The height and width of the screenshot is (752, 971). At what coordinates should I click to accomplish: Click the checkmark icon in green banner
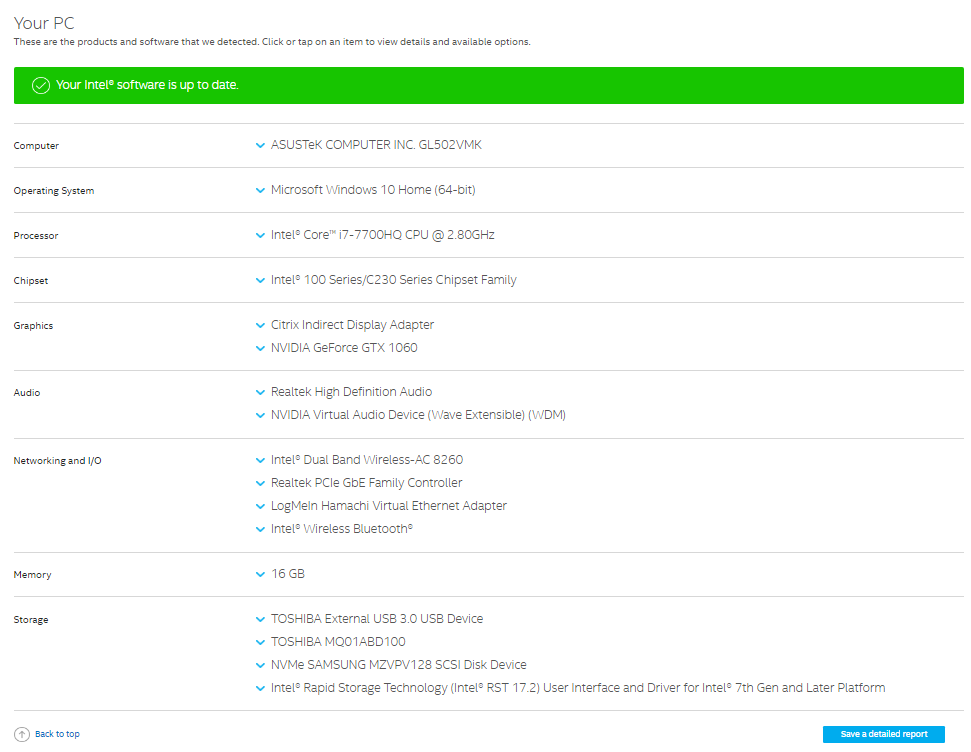point(41,85)
